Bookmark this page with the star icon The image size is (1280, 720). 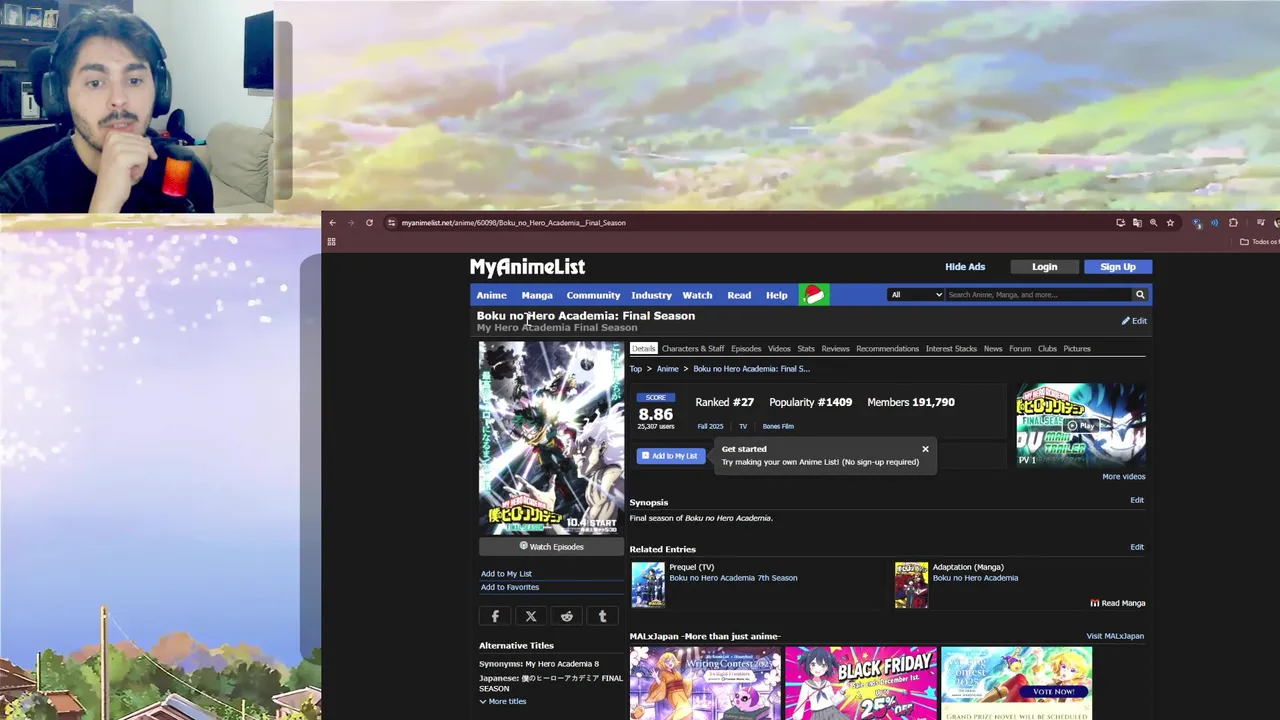[1170, 223]
